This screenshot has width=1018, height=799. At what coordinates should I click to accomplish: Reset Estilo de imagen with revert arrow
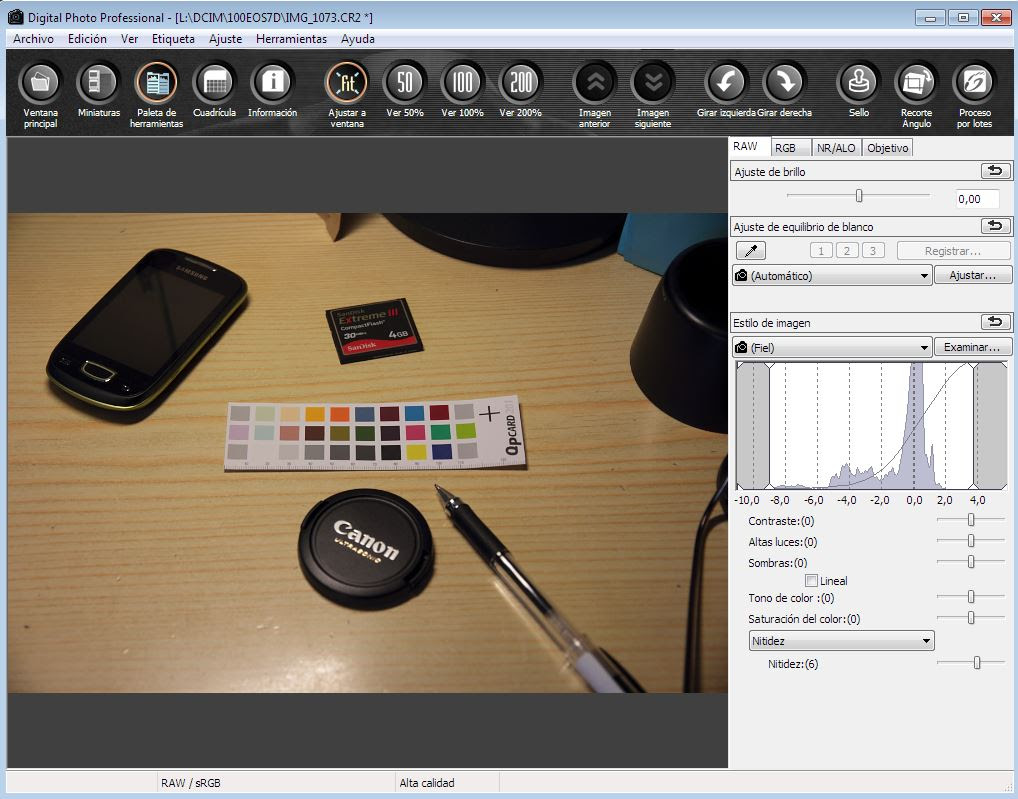[x=995, y=322]
